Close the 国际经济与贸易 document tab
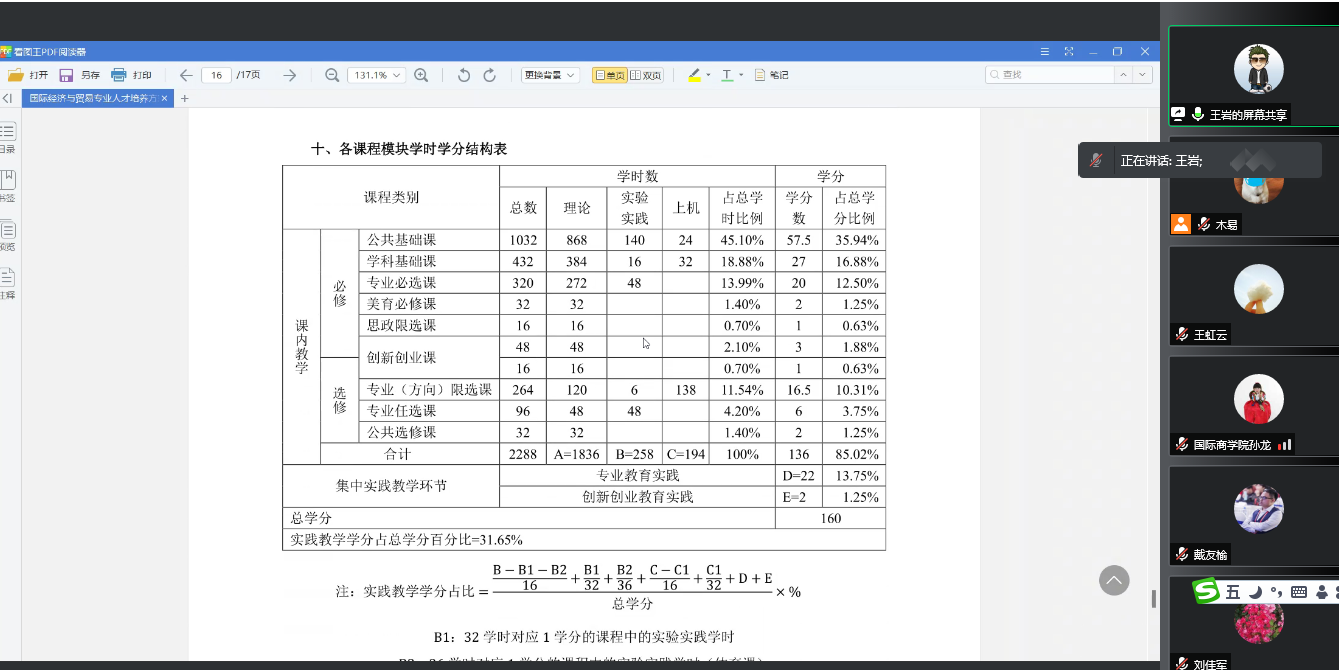Image resolution: width=1339 pixels, height=670 pixels. tap(166, 98)
